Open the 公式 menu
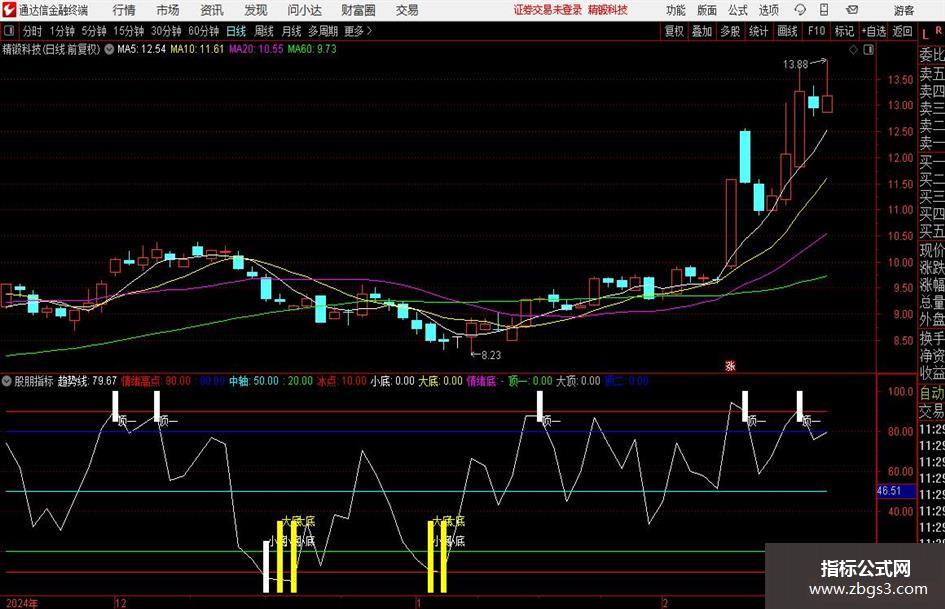 pyautogui.click(x=737, y=10)
